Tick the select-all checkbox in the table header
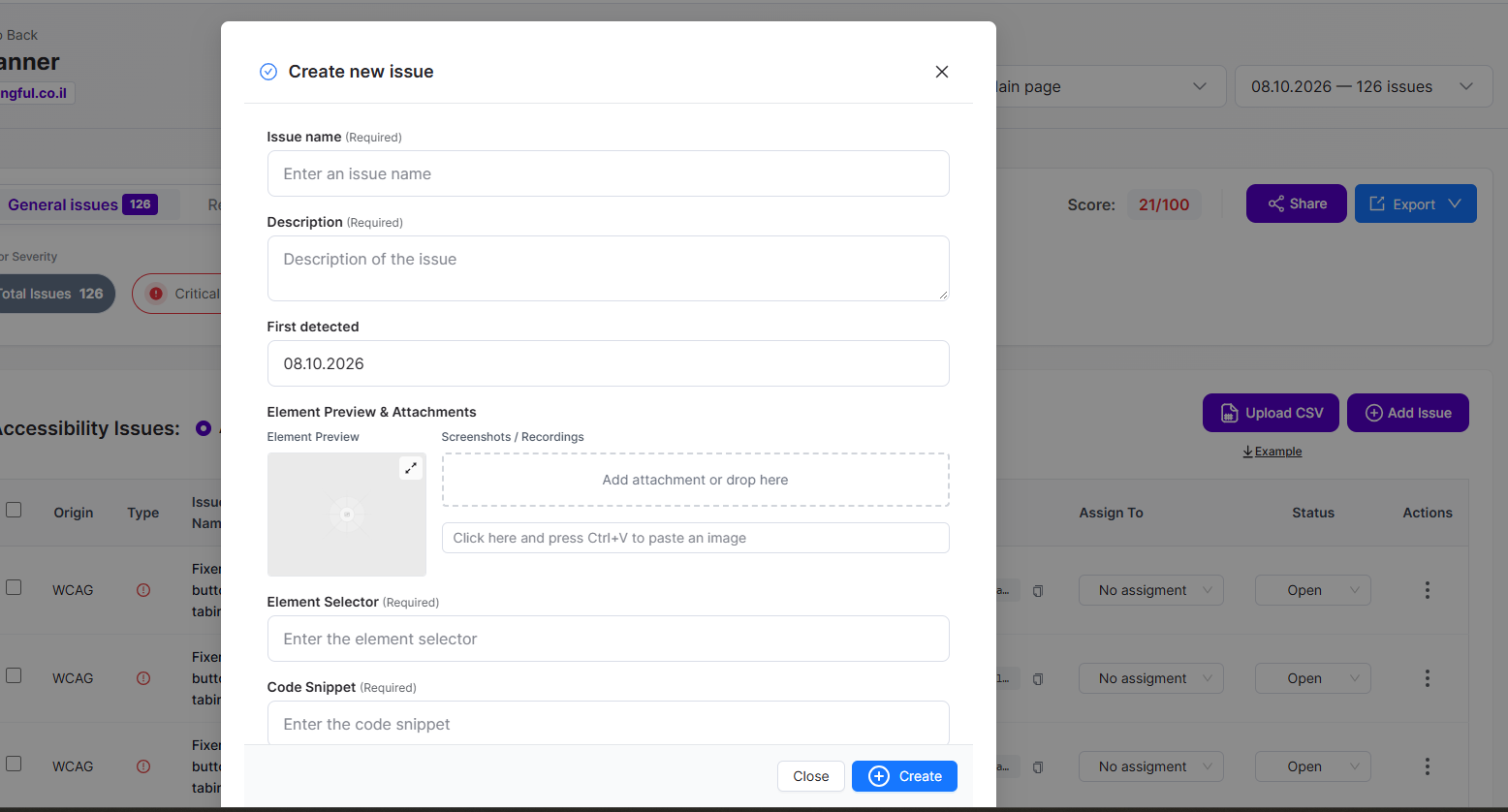The height and width of the screenshot is (812, 1508). (14, 510)
